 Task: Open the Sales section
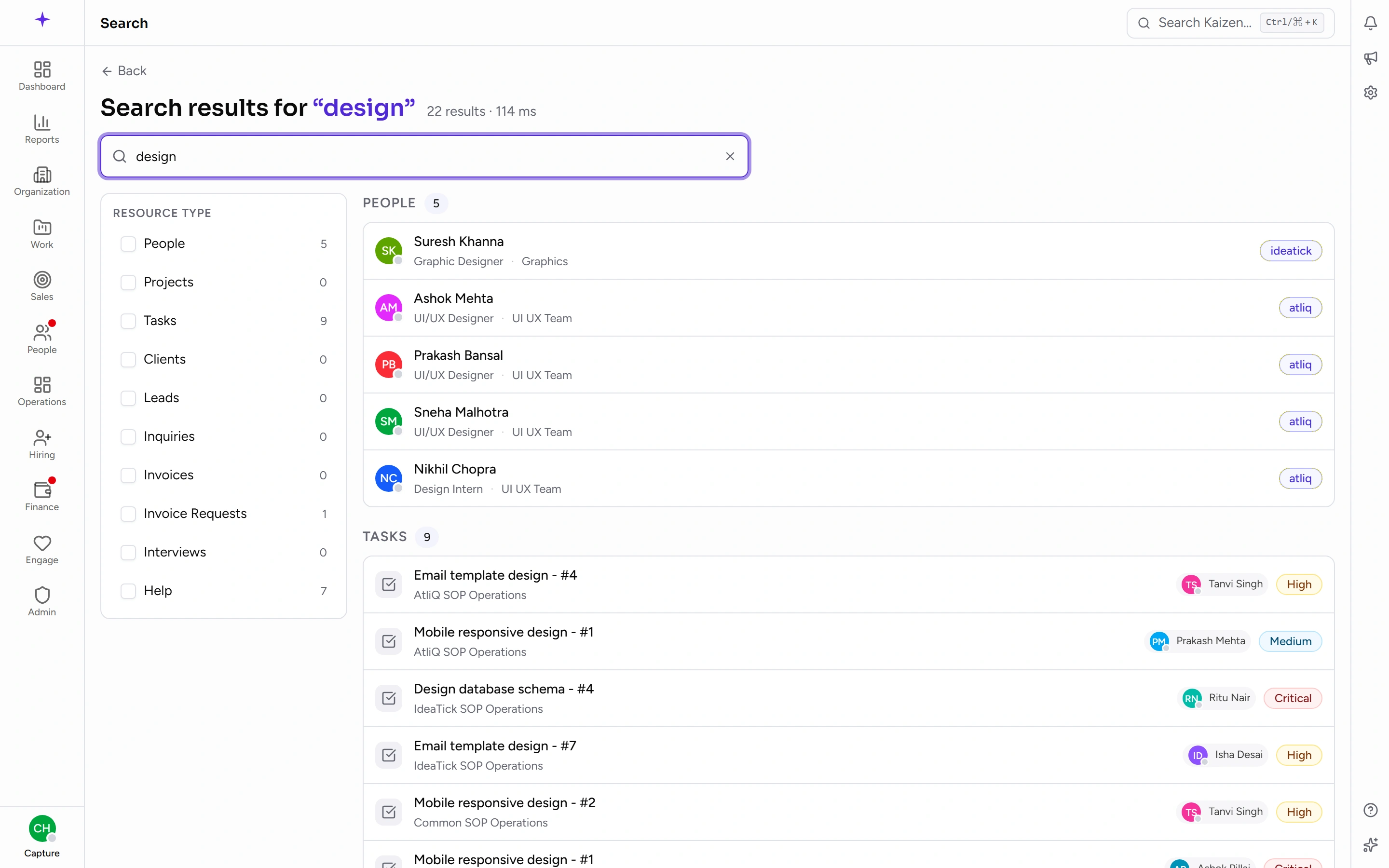(x=42, y=286)
